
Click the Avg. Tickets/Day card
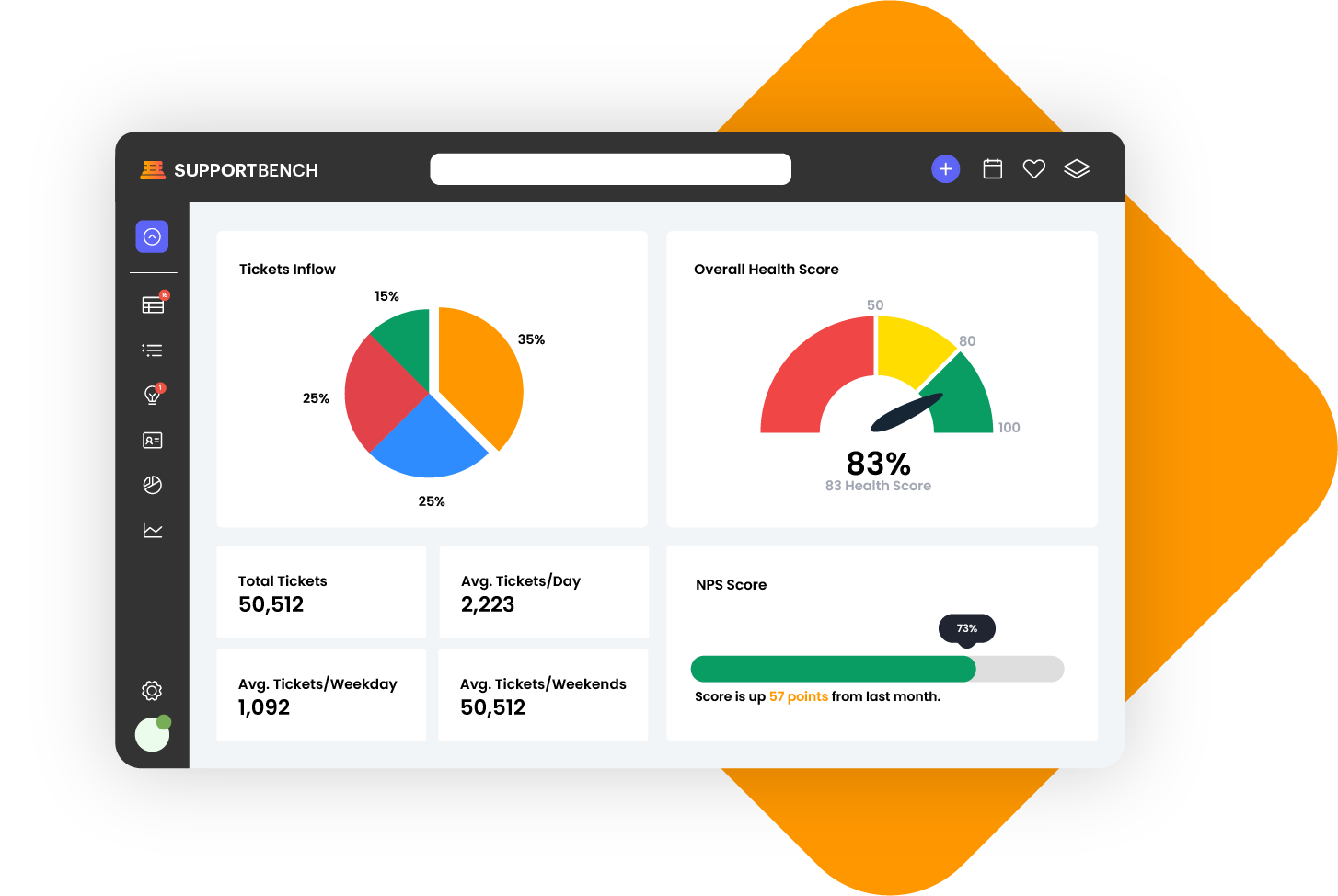click(x=544, y=592)
